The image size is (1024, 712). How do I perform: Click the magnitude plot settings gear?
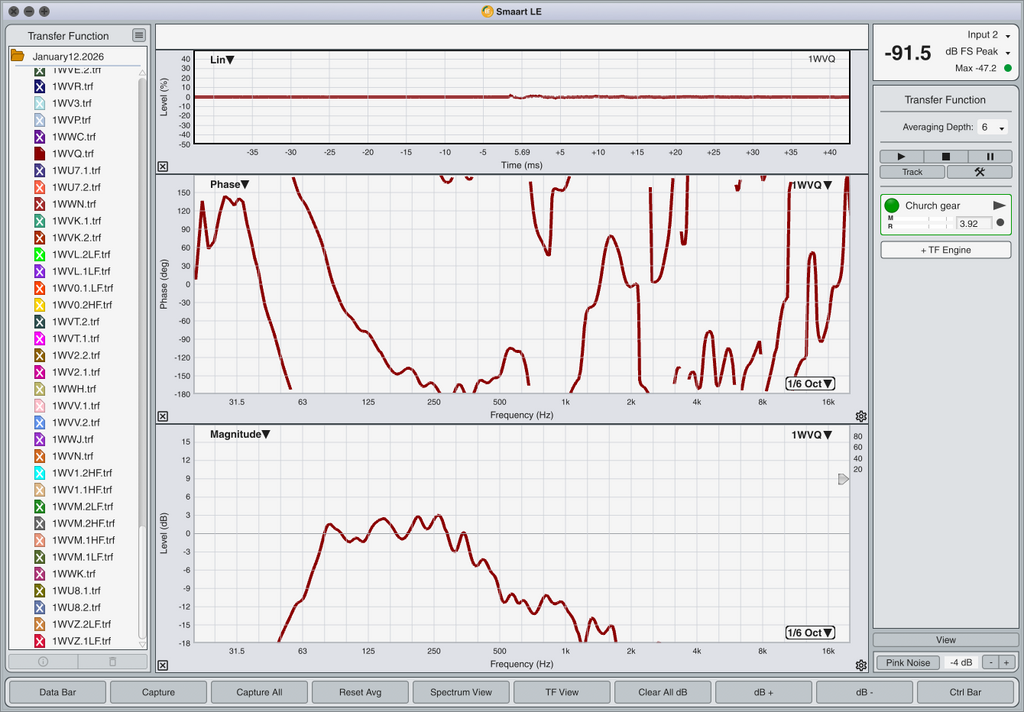tap(861, 665)
